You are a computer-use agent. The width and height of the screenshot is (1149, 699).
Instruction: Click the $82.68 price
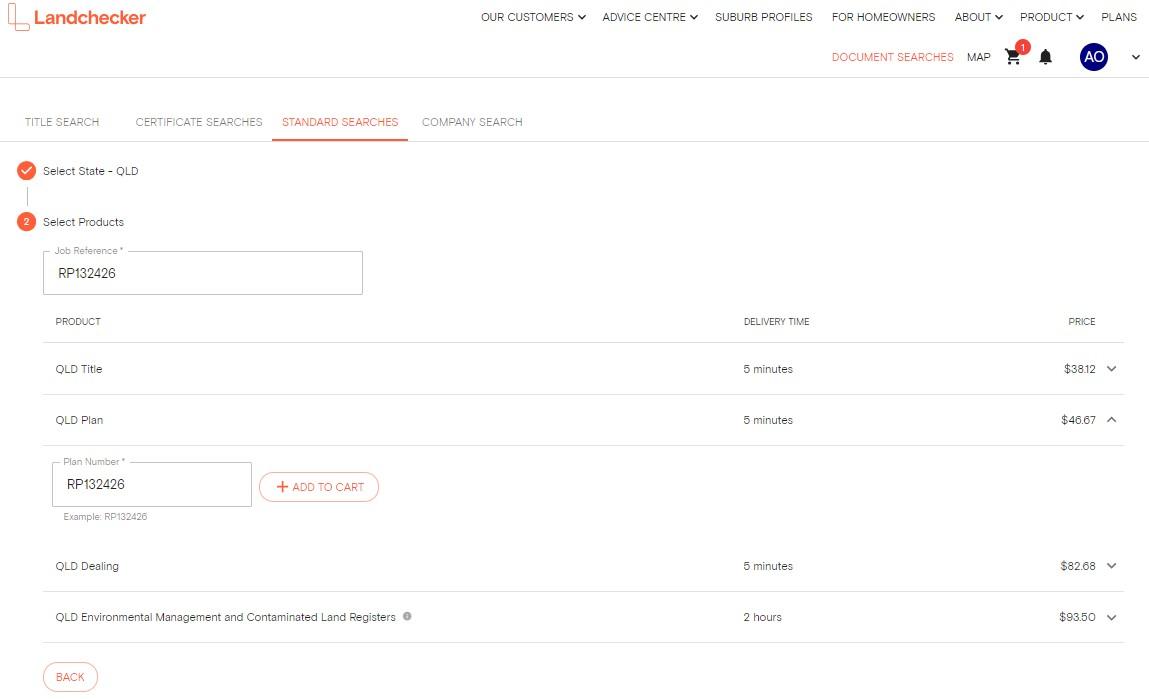point(1078,566)
